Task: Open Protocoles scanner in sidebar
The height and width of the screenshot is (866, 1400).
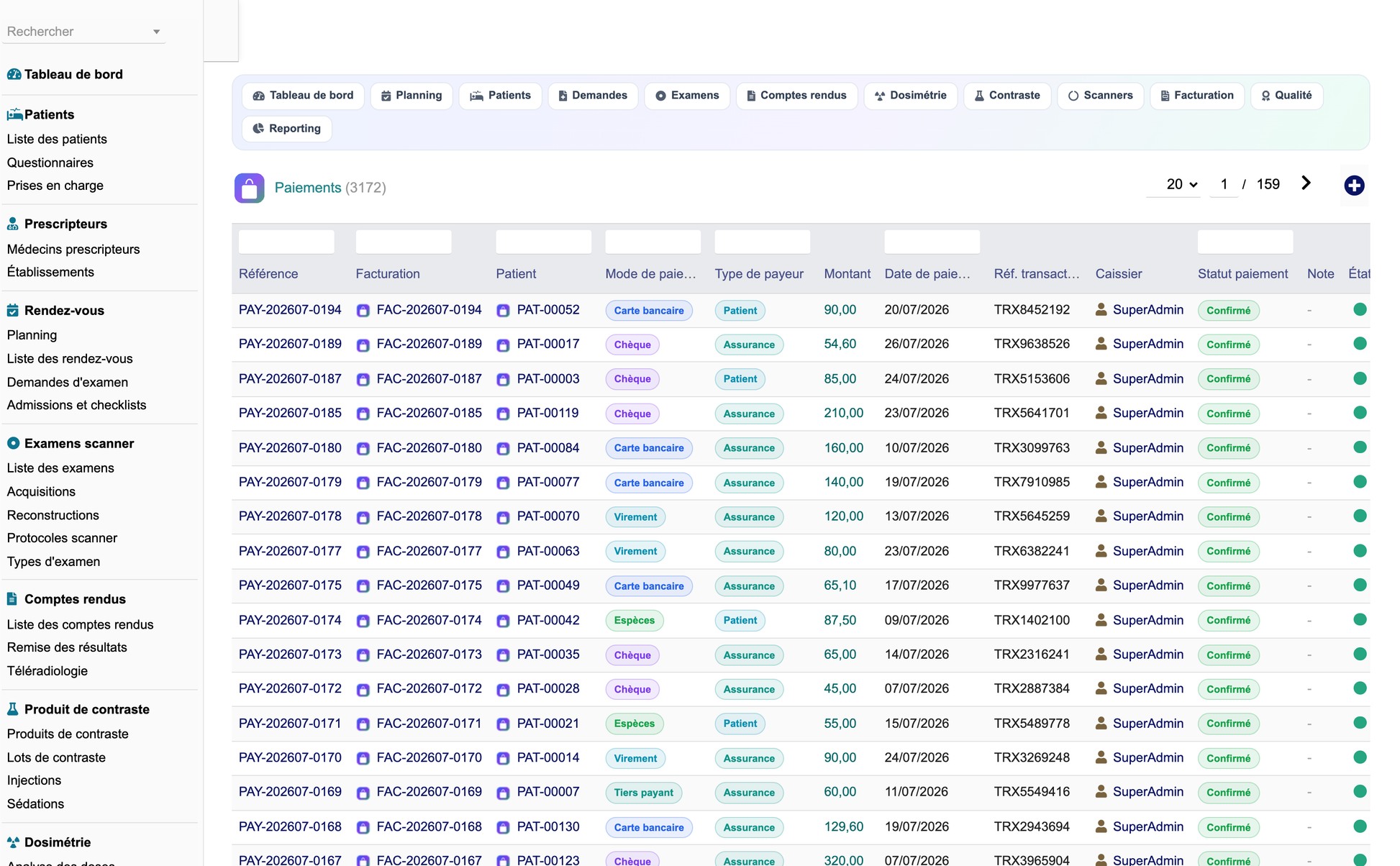Action: [x=62, y=538]
